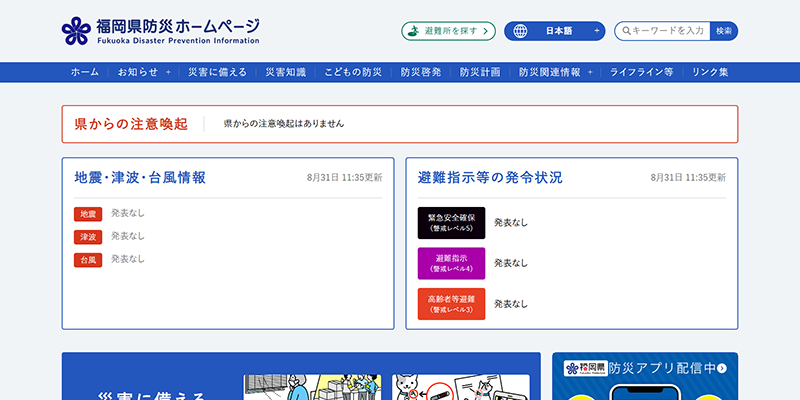Click the 地震・津波・台風情報 heading
This screenshot has height=400, width=800.
140,178
